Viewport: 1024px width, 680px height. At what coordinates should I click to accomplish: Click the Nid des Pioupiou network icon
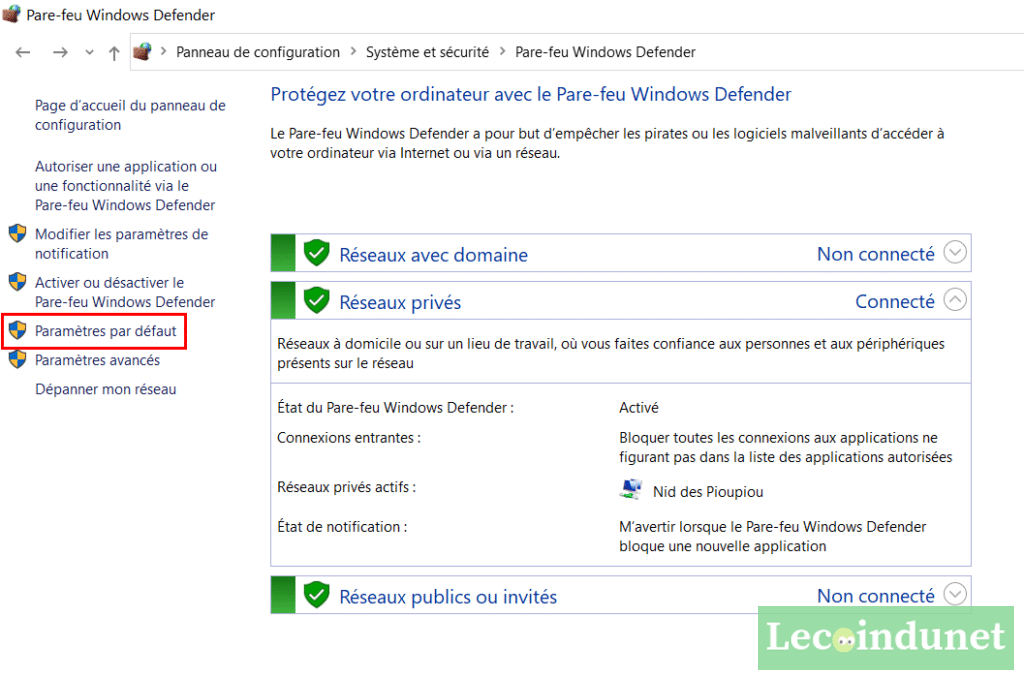[x=631, y=490]
